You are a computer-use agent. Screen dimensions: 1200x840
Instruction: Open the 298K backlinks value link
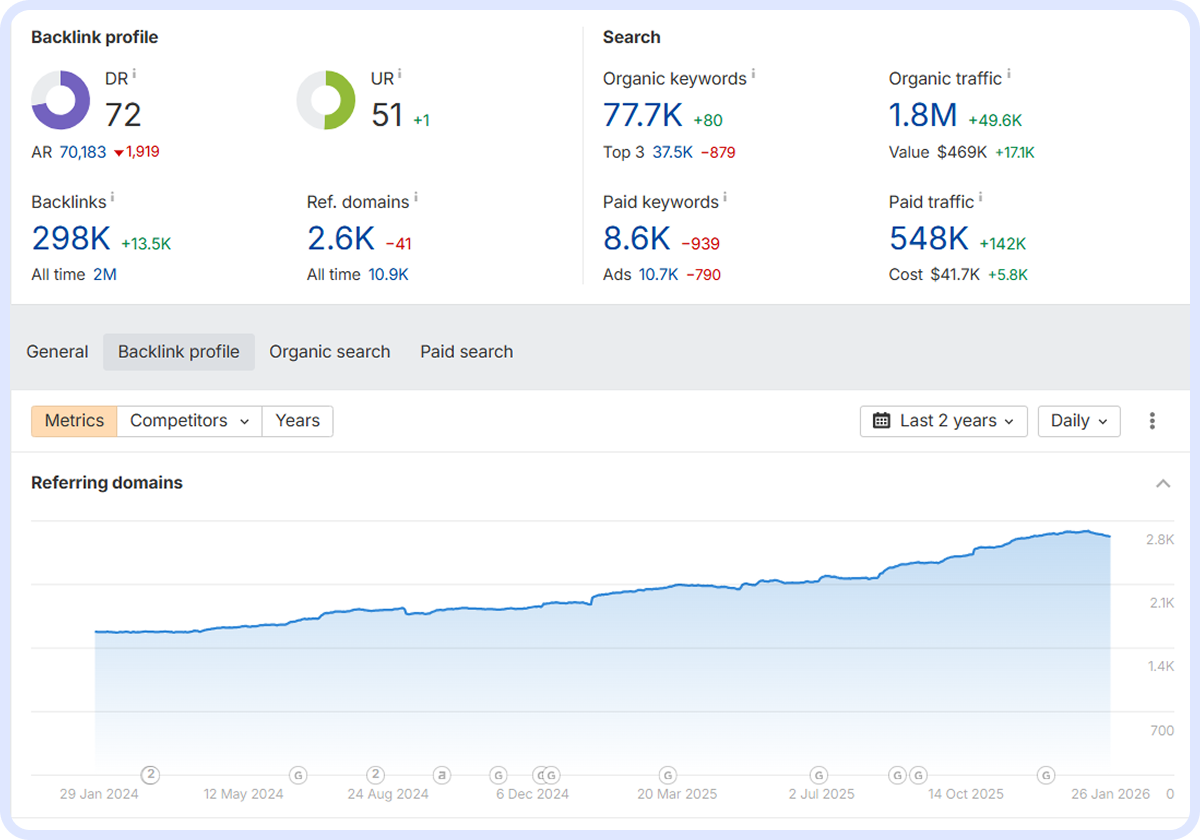point(71,239)
